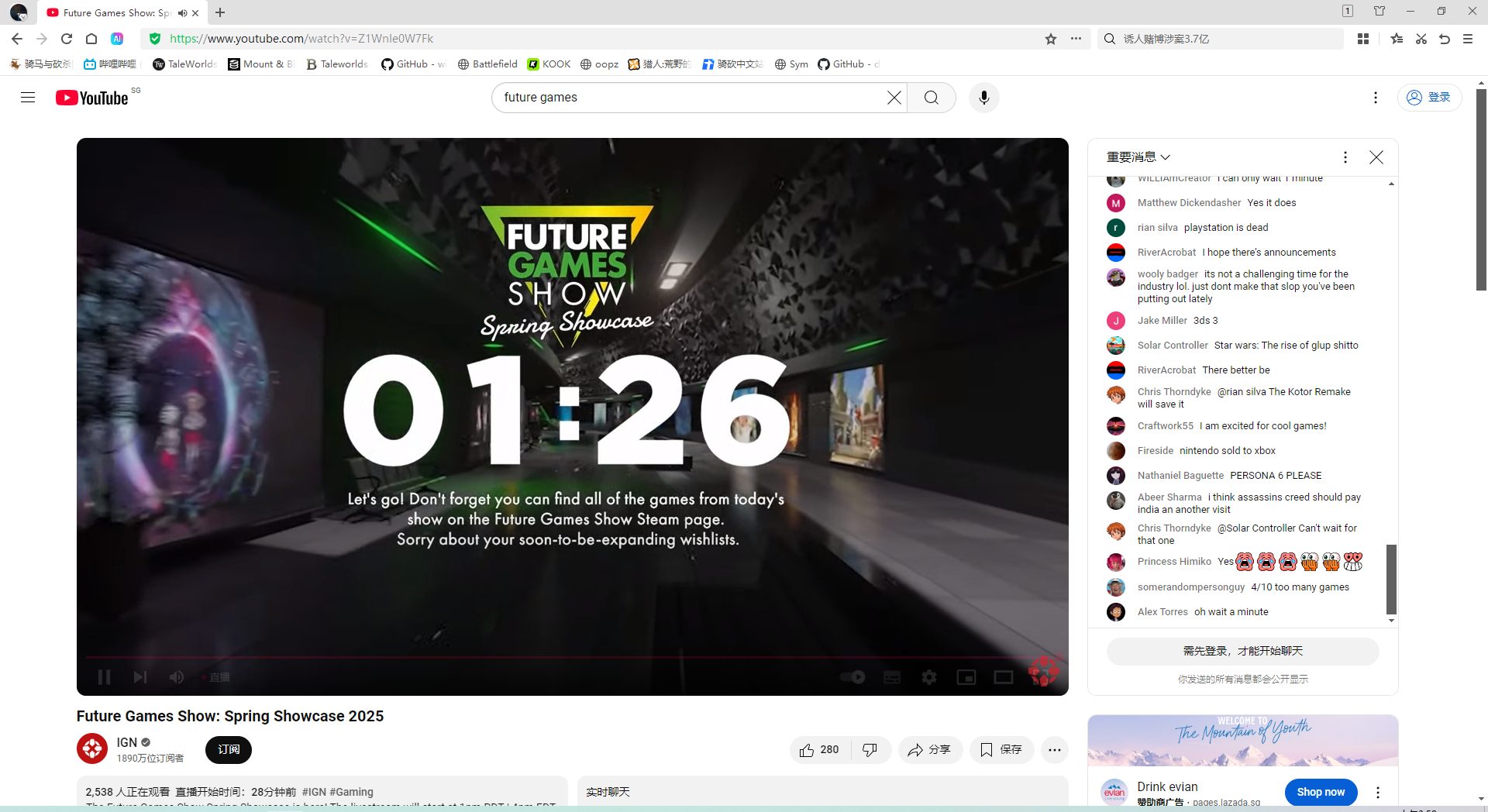Open browser apps grid icon
The height and width of the screenshot is (812, 1488).
[x=1363, y=39]
